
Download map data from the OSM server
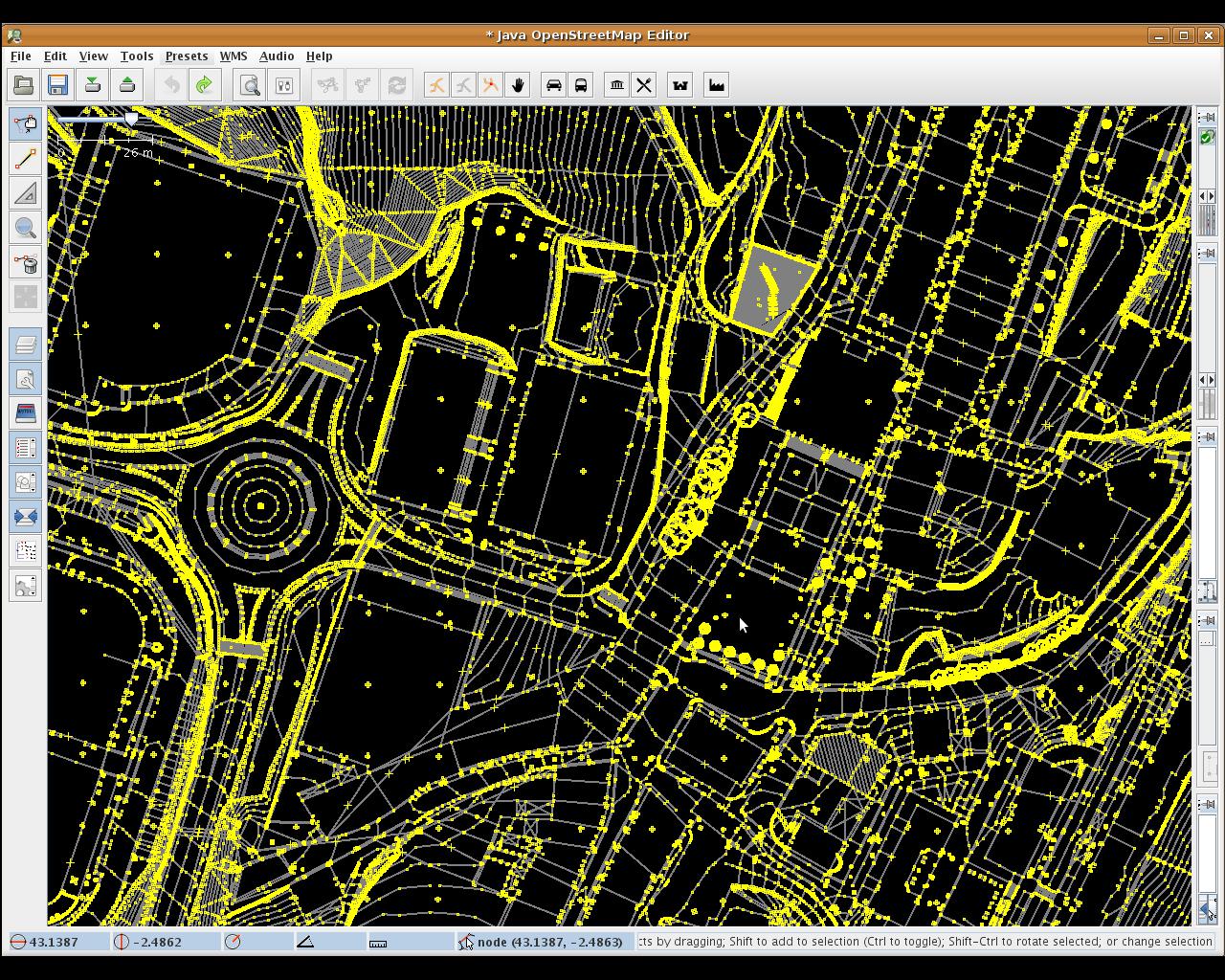93,85
